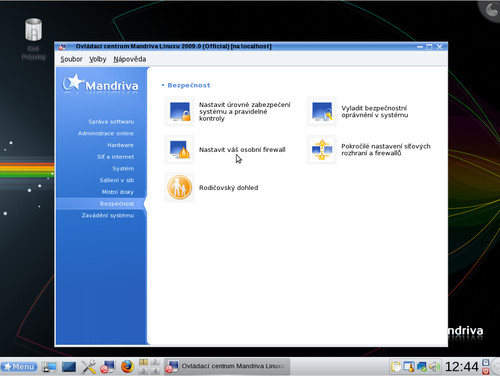
Task: Switch to virtual desktop 1 in pager
Action: [144, 362]
